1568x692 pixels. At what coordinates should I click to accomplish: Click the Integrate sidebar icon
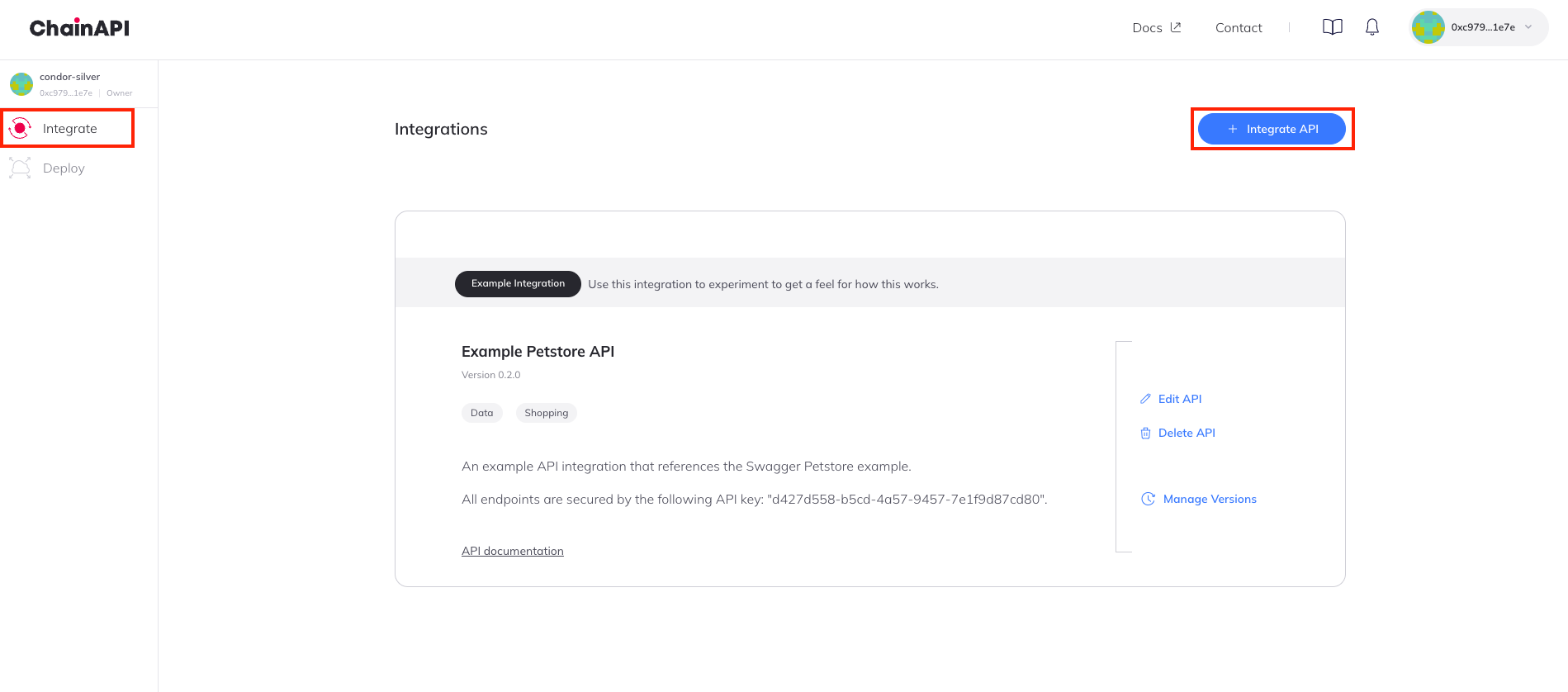click(20, 129)
